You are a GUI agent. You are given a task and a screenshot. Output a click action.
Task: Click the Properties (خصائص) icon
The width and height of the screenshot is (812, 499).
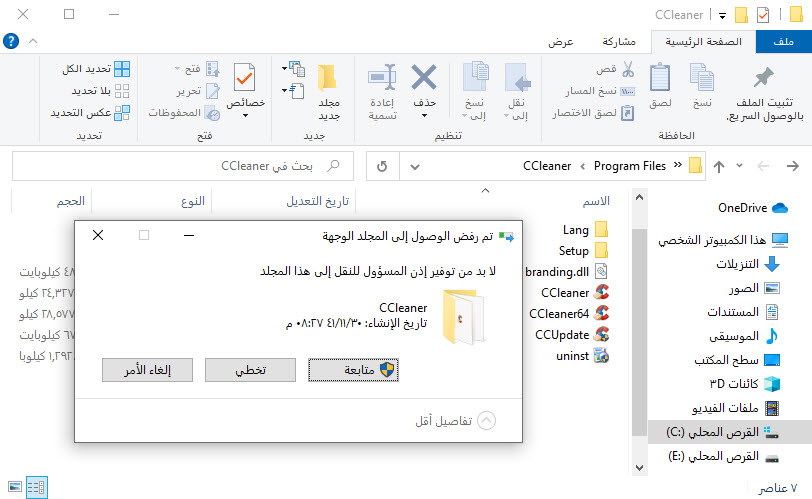(244, 78)
